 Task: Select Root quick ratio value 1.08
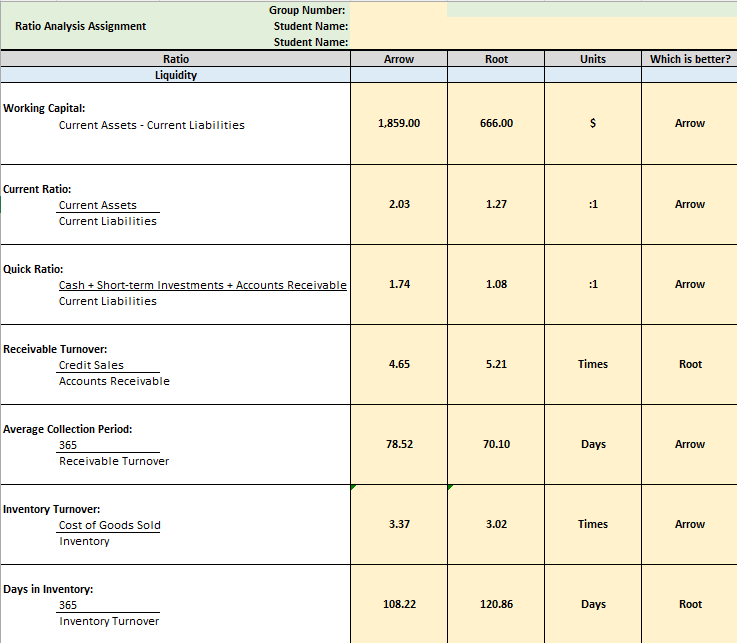(496, 284)
